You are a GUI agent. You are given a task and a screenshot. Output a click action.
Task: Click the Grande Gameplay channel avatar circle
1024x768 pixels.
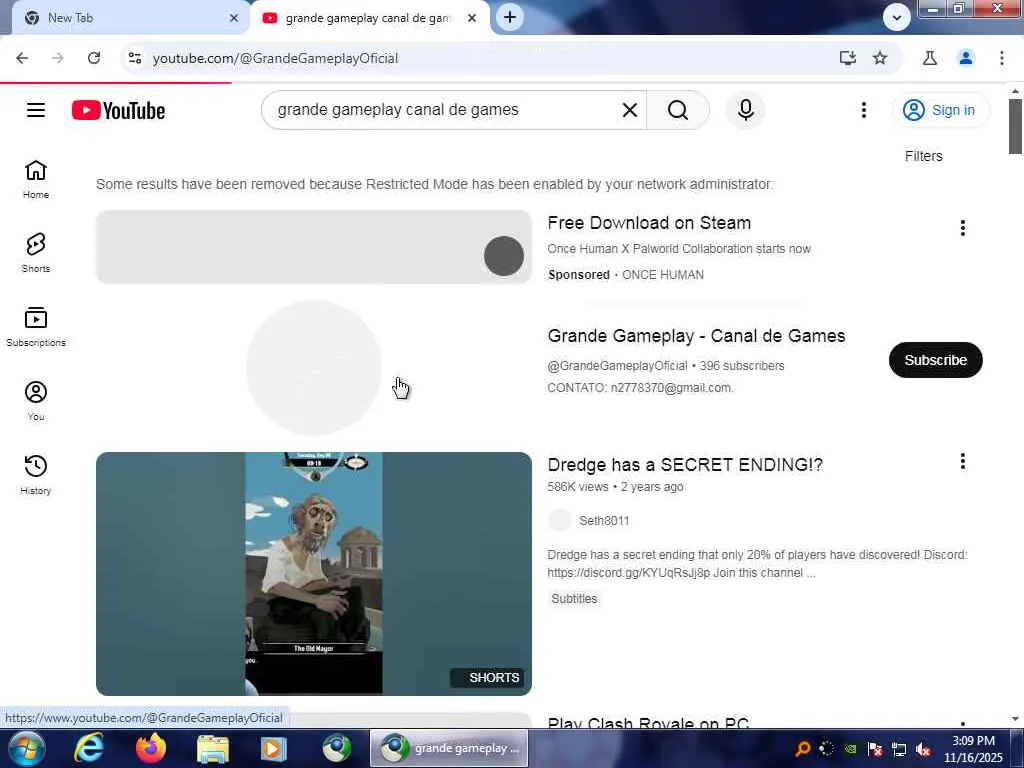click(x=314, y=368)
